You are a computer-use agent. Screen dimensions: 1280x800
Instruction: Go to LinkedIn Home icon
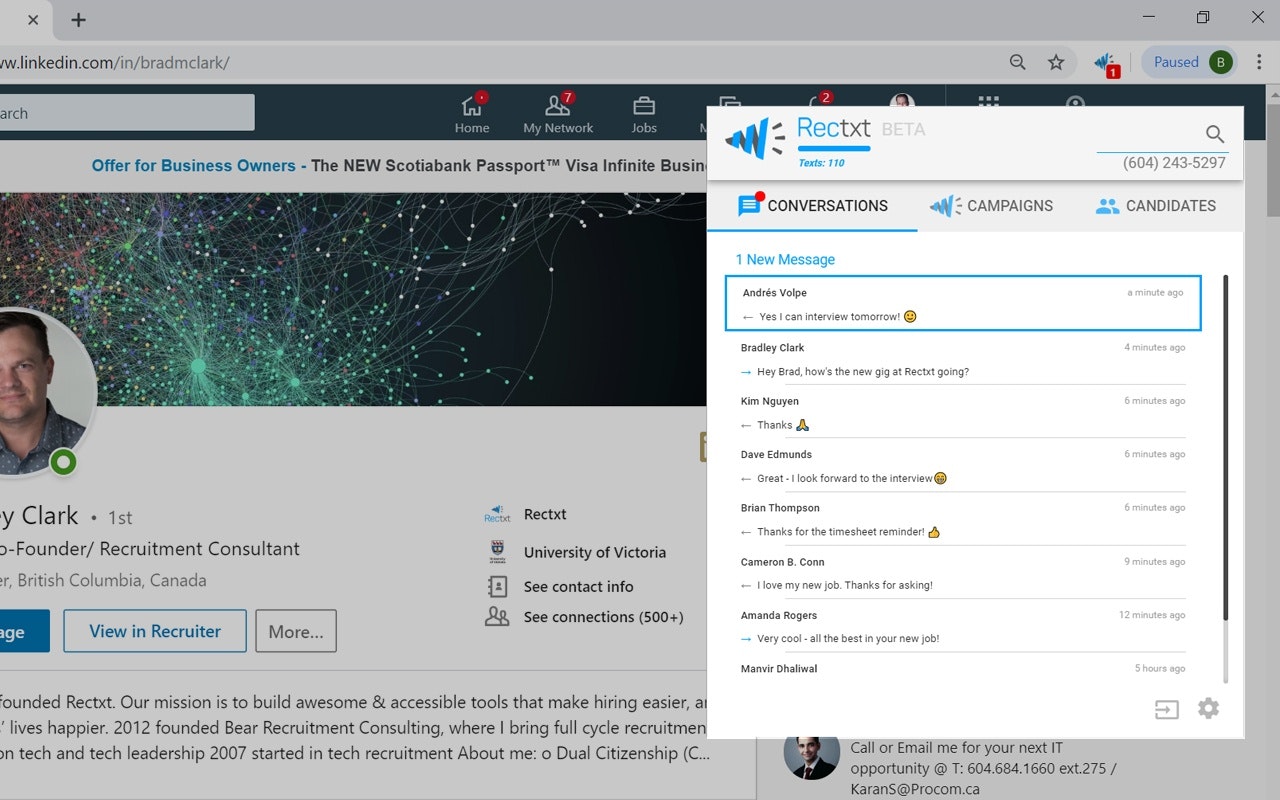472,114
